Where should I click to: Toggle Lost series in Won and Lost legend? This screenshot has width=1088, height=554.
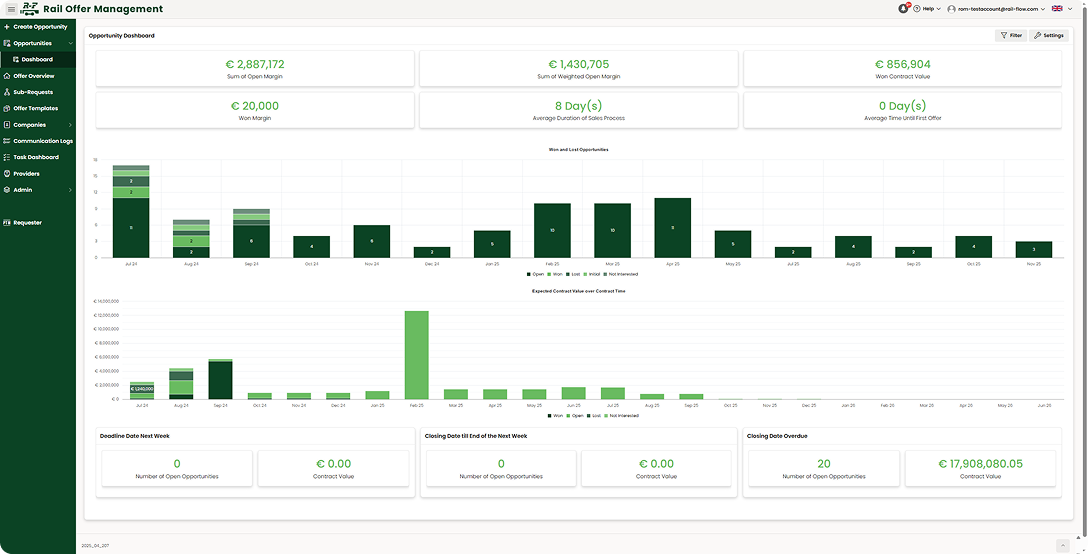pyautogui.click(x=575, y=274)
